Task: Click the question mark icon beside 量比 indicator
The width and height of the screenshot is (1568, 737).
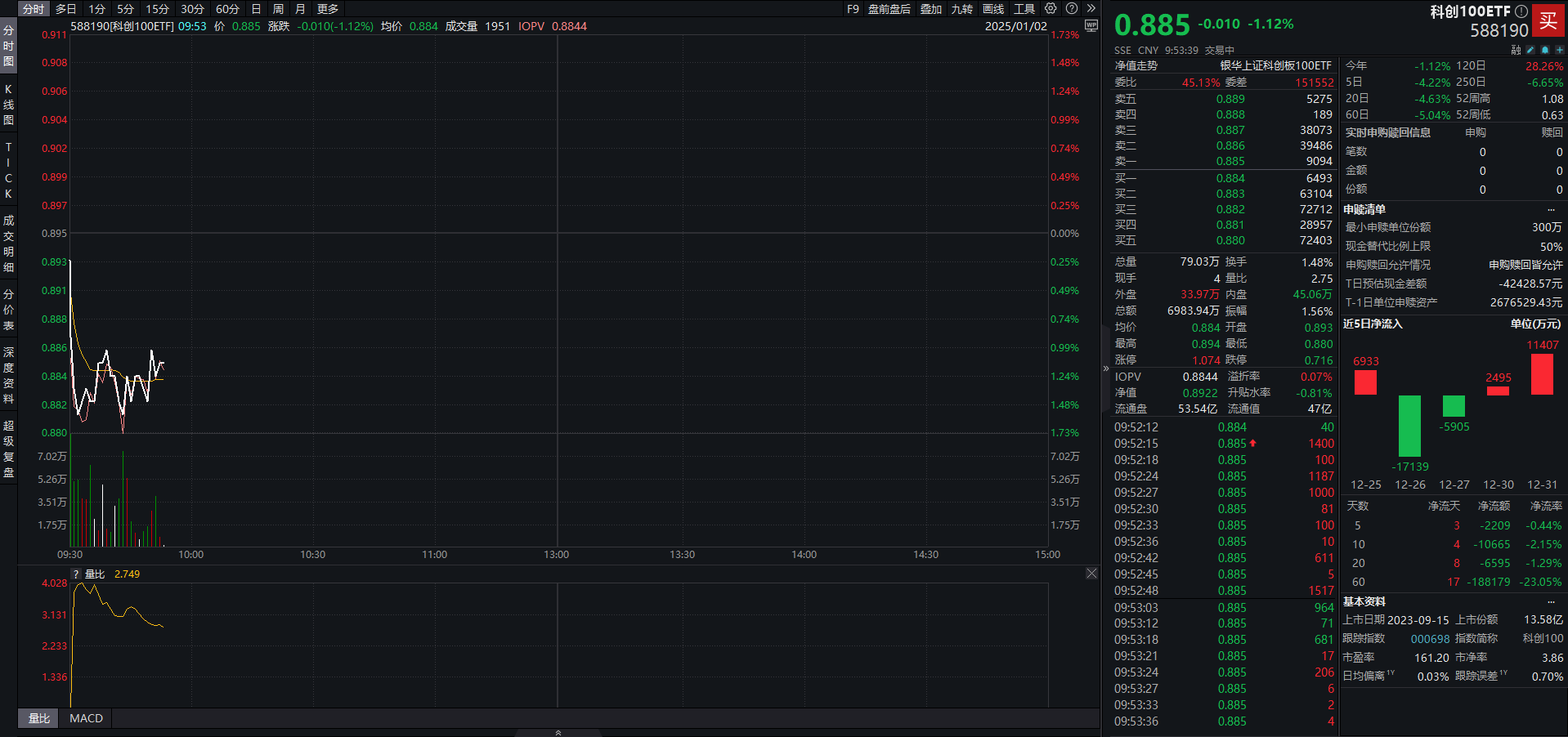Action: point(76,574)
